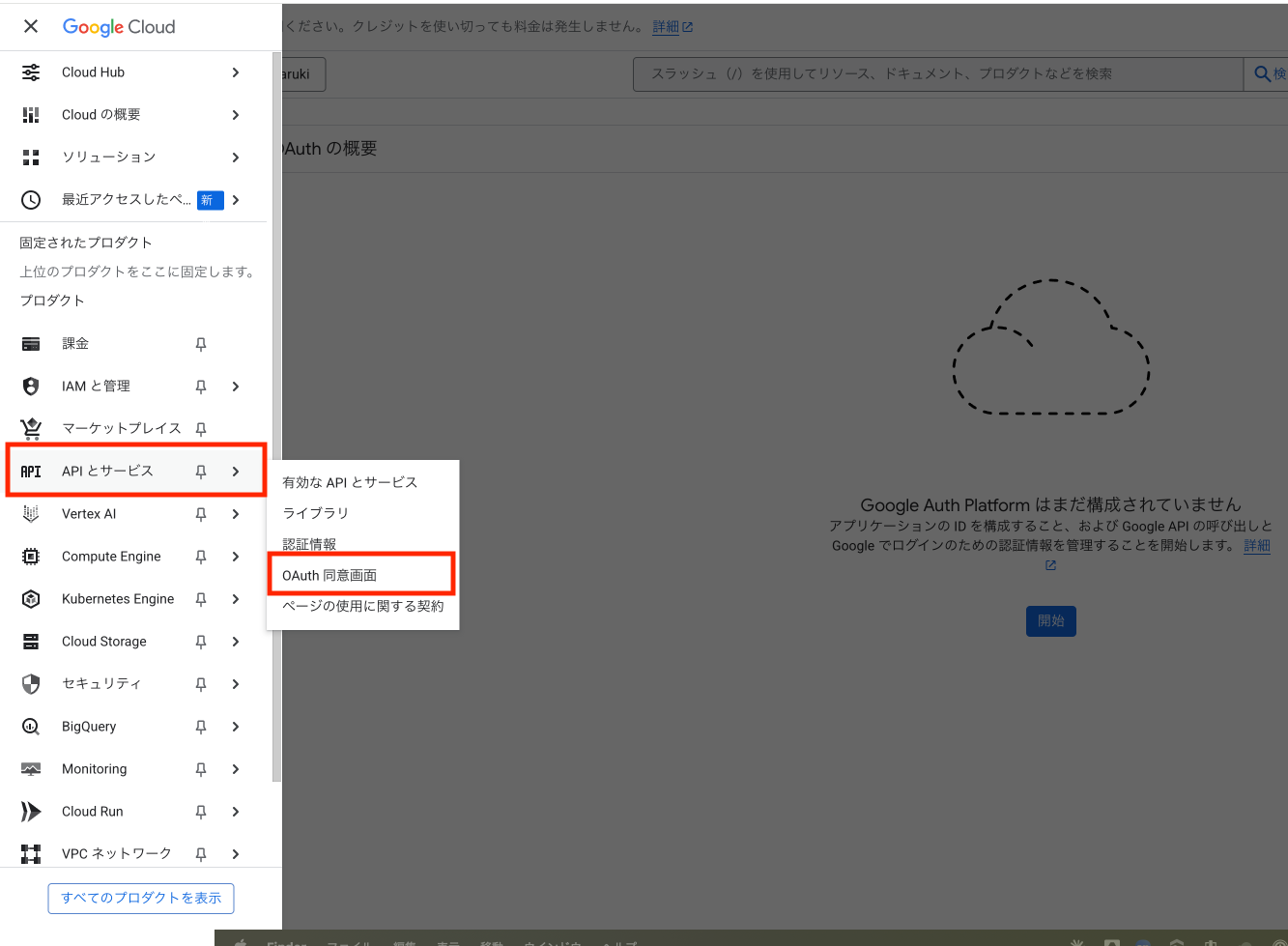
Task: Click the project selector button
Action: point(303,73)
